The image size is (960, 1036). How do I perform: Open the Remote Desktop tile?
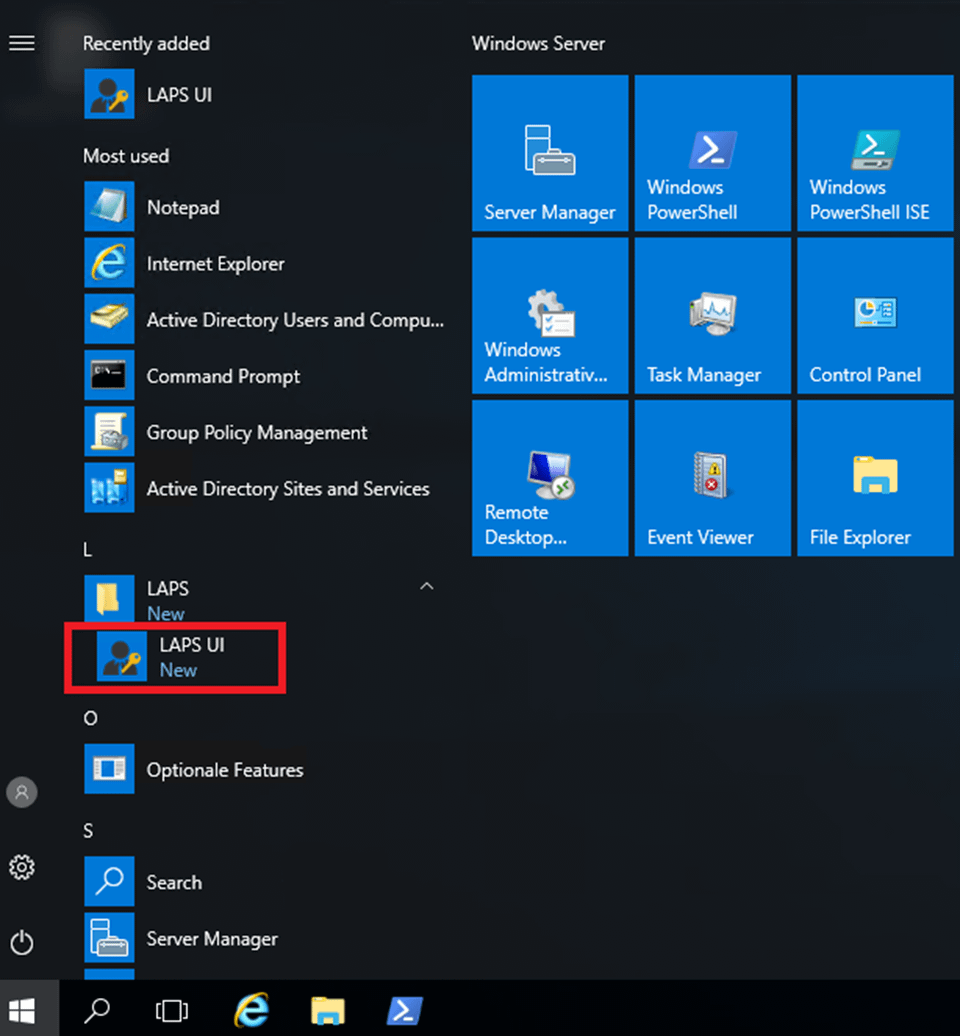[550, 478]
